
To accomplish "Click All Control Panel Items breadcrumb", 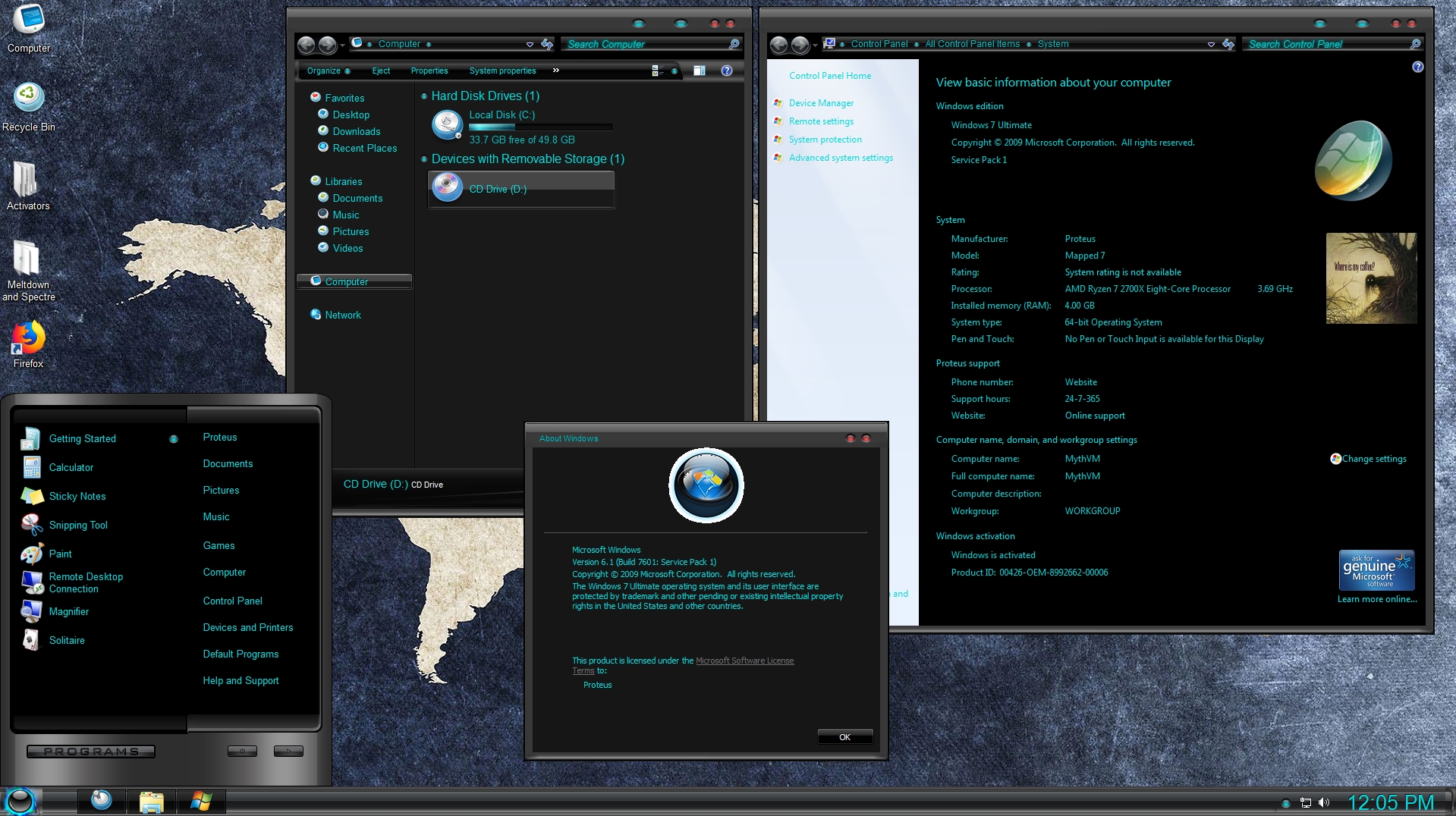I will [x=972, y=44].
